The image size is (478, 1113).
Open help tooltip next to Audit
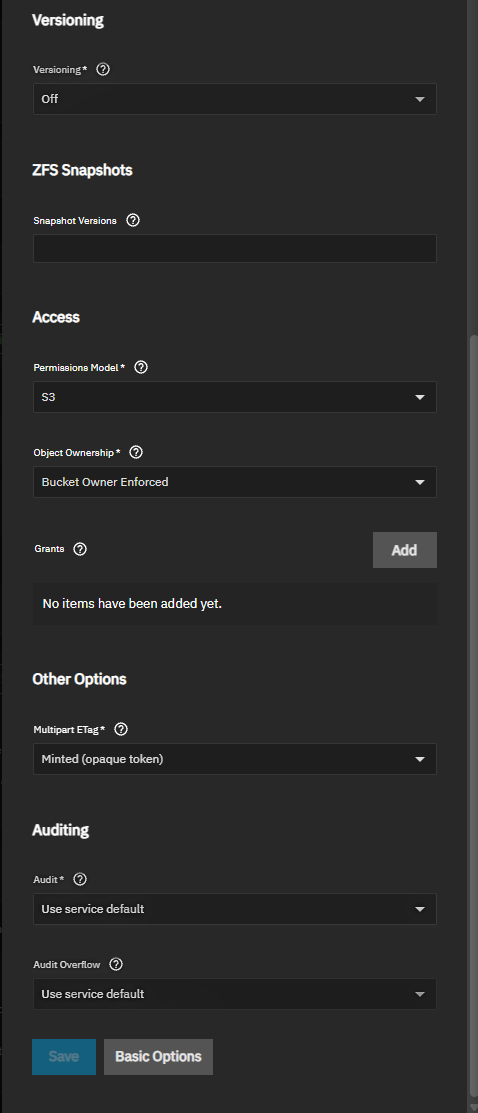pyautogui.click(x=80, y=879)
